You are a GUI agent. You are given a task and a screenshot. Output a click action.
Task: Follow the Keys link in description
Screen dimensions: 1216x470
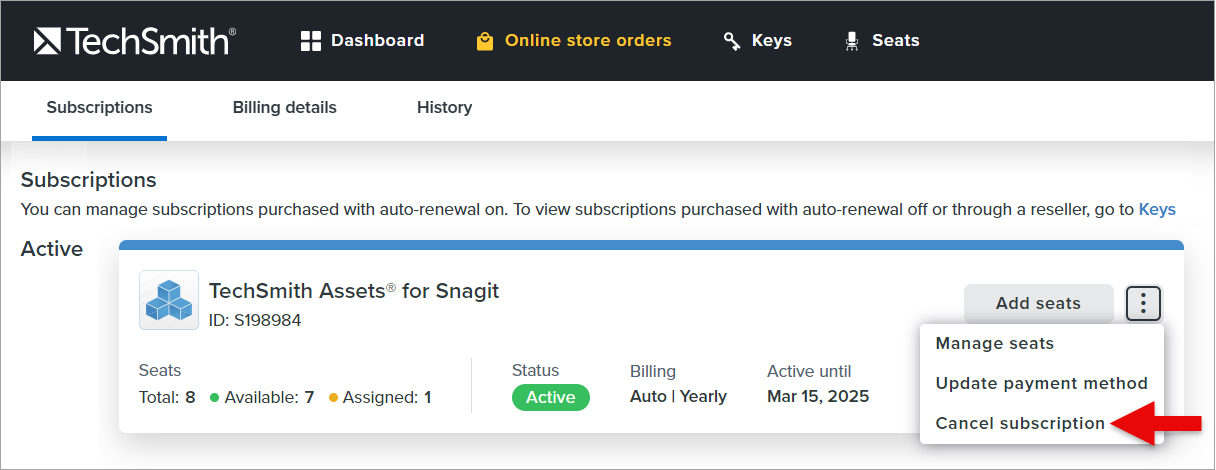point(1157,210)
